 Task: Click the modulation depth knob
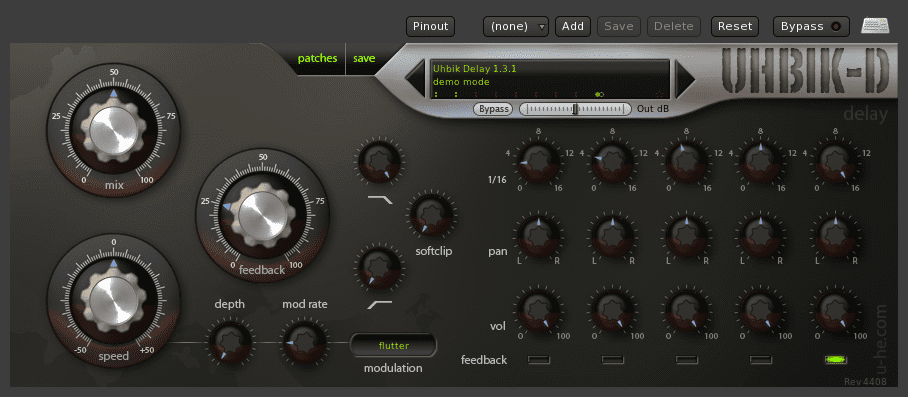tap(230, 343)
